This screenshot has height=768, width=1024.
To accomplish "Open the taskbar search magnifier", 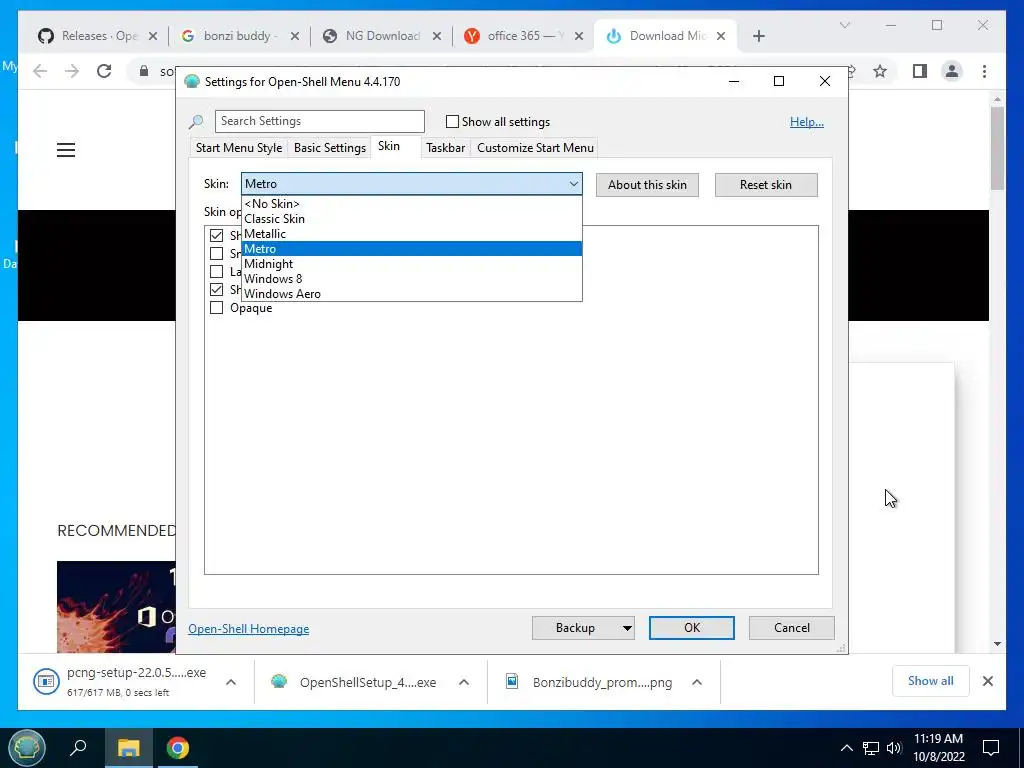I will pos(78,748).
